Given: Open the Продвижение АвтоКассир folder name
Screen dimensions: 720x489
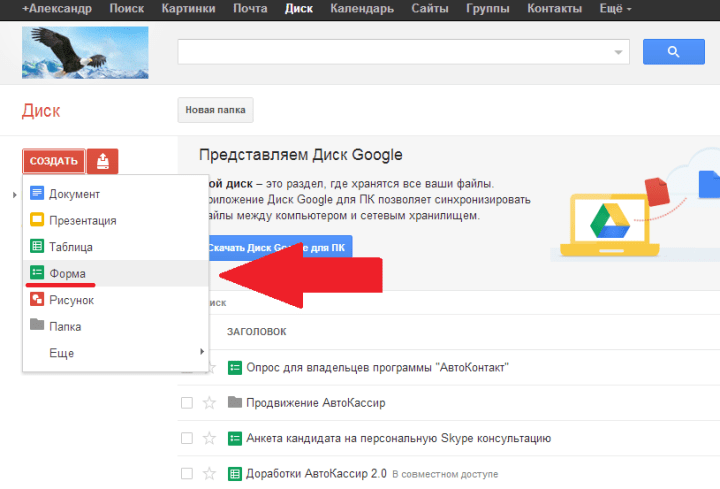Looking at the screenshot, I should point(316,403).
